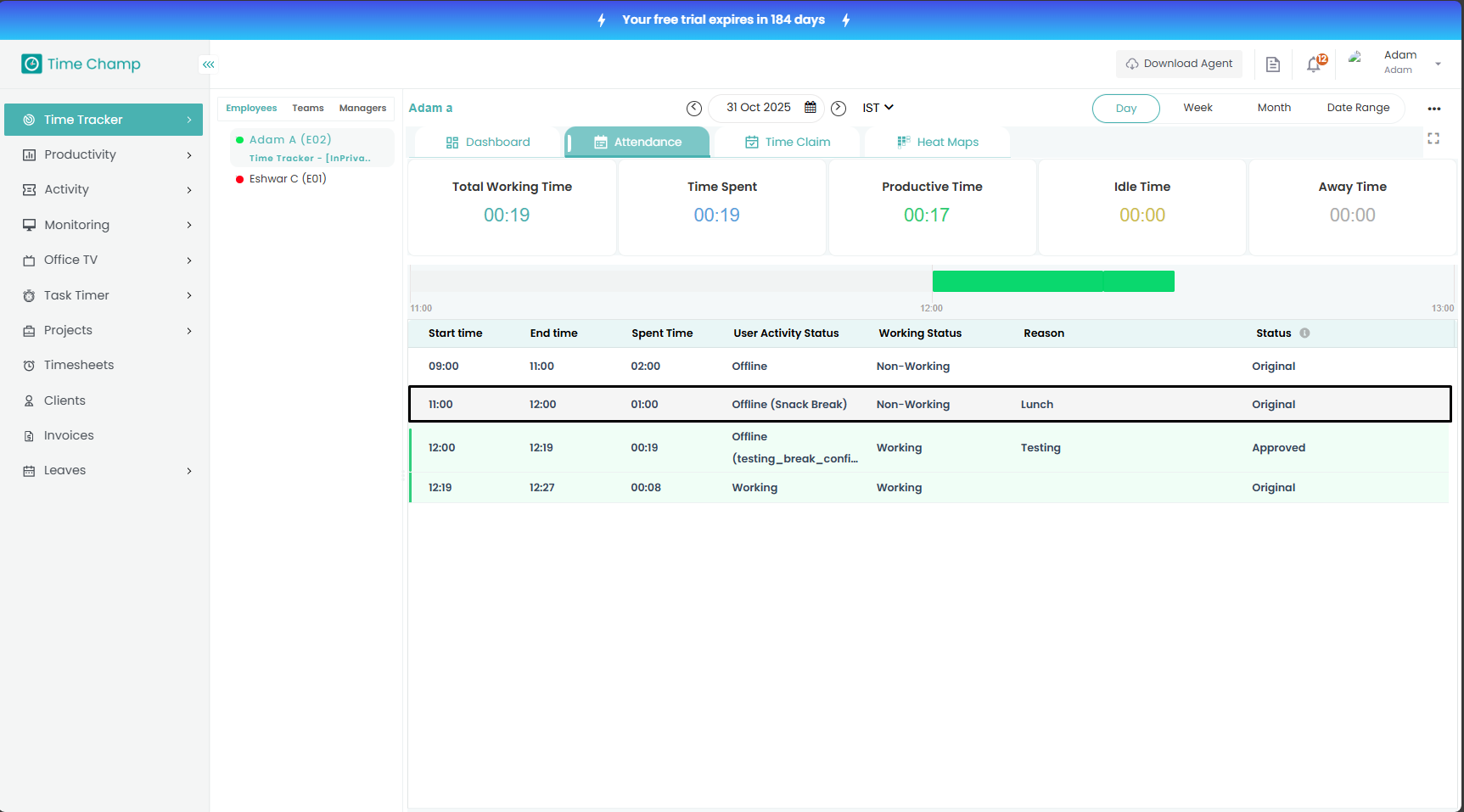
Task: Click the Download Agent button
Action: pyautogui.click(x=1179, y=64)
